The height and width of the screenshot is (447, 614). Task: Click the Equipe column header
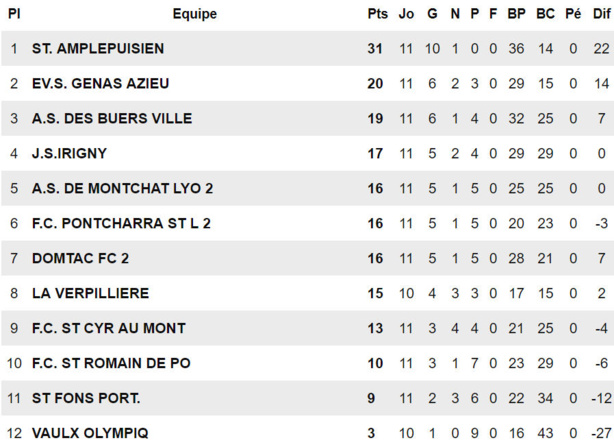coord(194,14)
